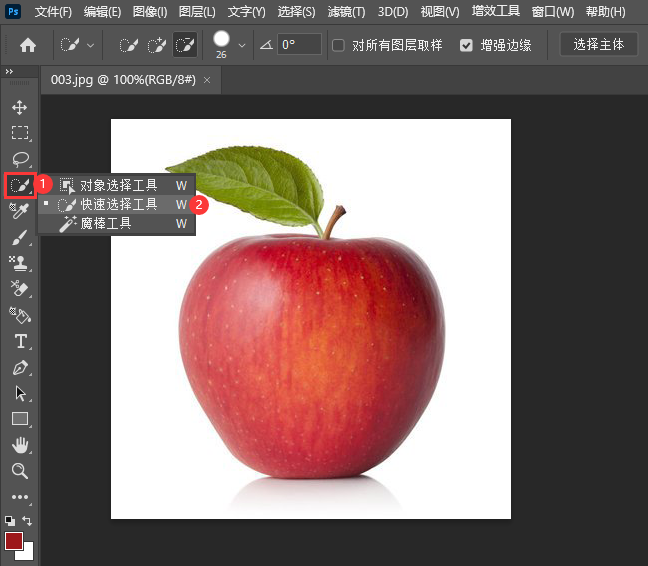The height and width of the screenshot is (566, 648).
Task: Select the Rectangular Marquee tool
Action: click(x=19, y=133)
